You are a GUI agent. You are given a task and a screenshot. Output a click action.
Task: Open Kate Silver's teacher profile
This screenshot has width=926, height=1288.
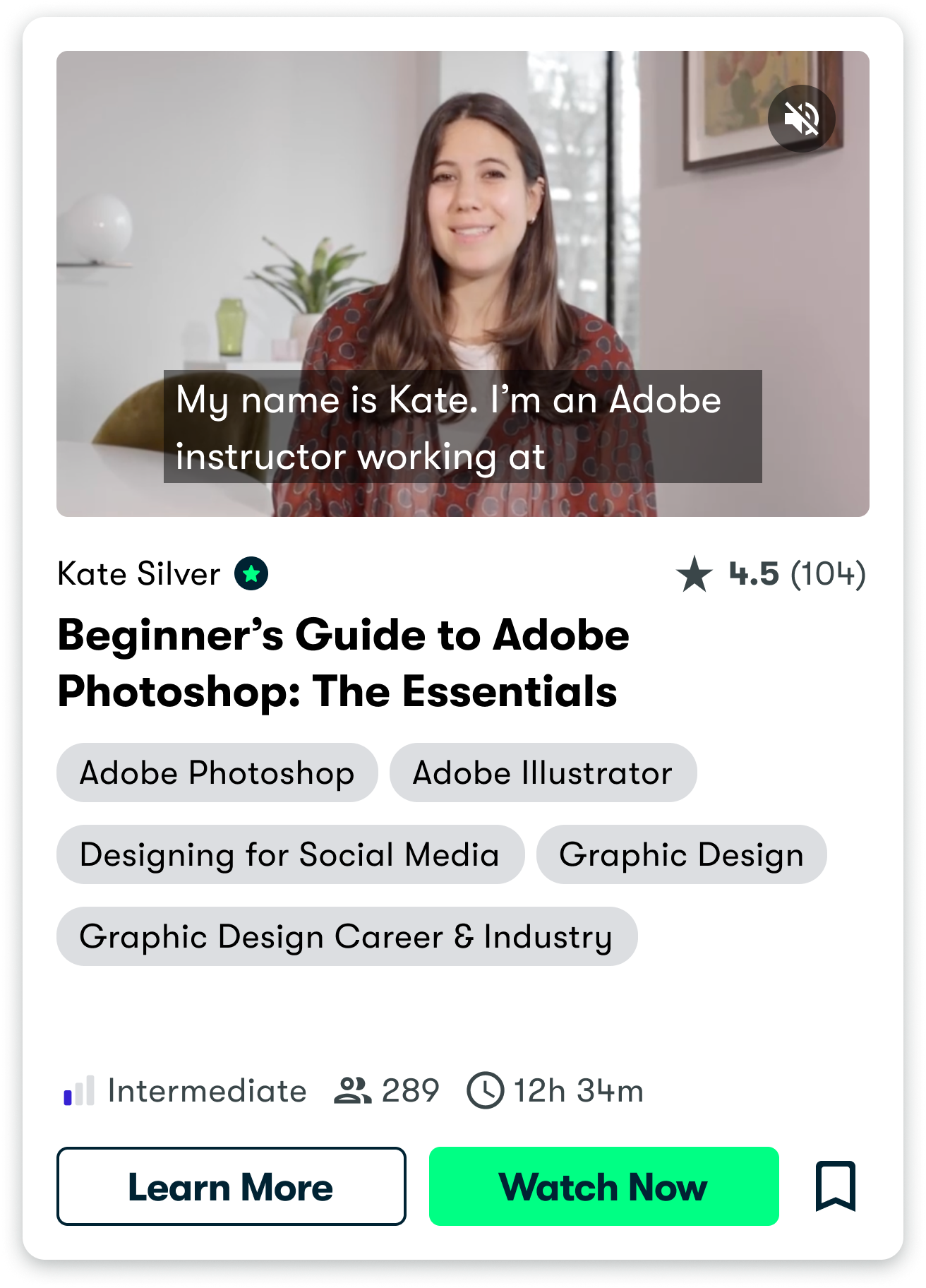(x=139, y=573)
